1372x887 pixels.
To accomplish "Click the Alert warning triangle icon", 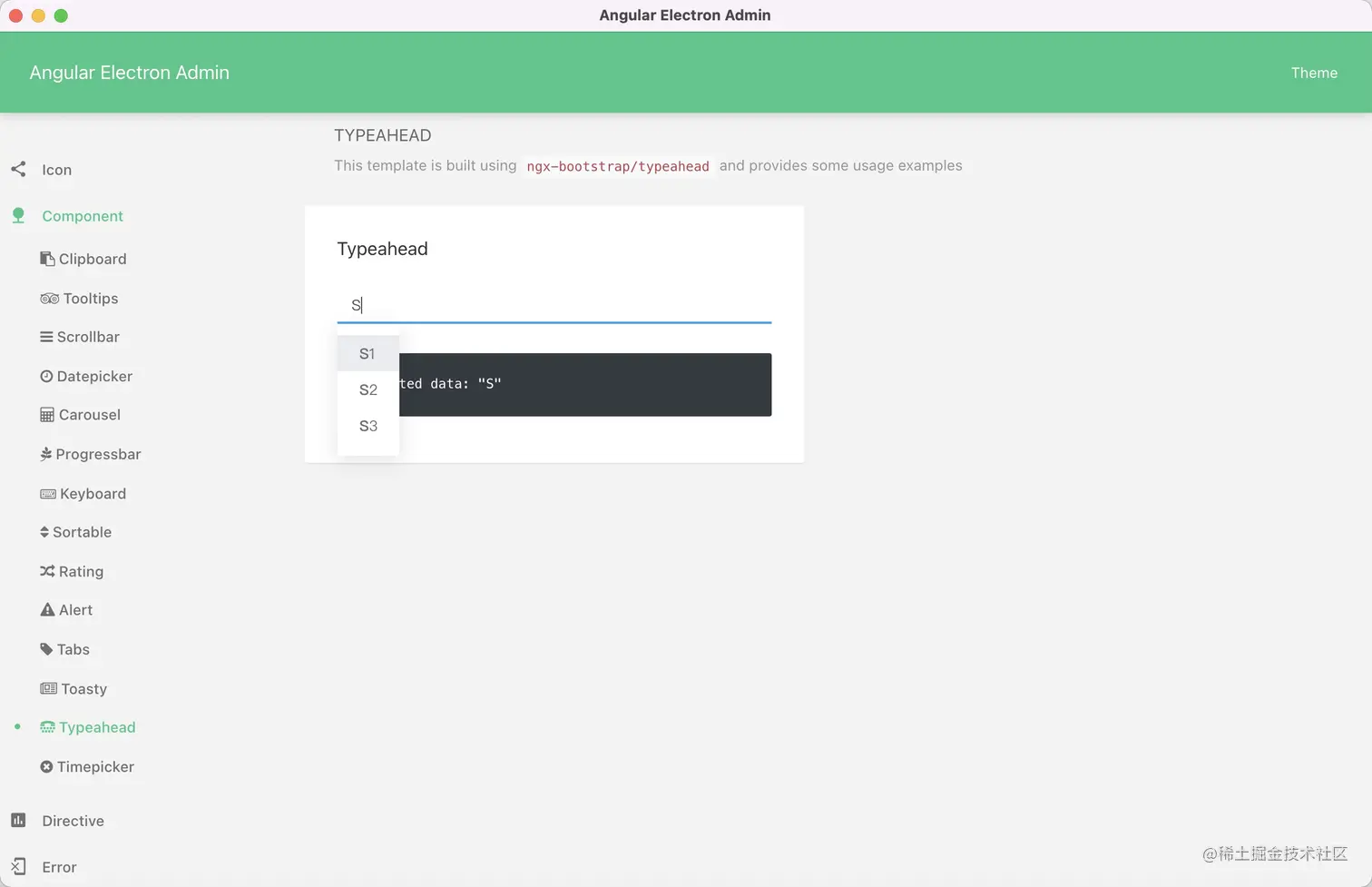I will pyautogui.click(x=47, y=610).
